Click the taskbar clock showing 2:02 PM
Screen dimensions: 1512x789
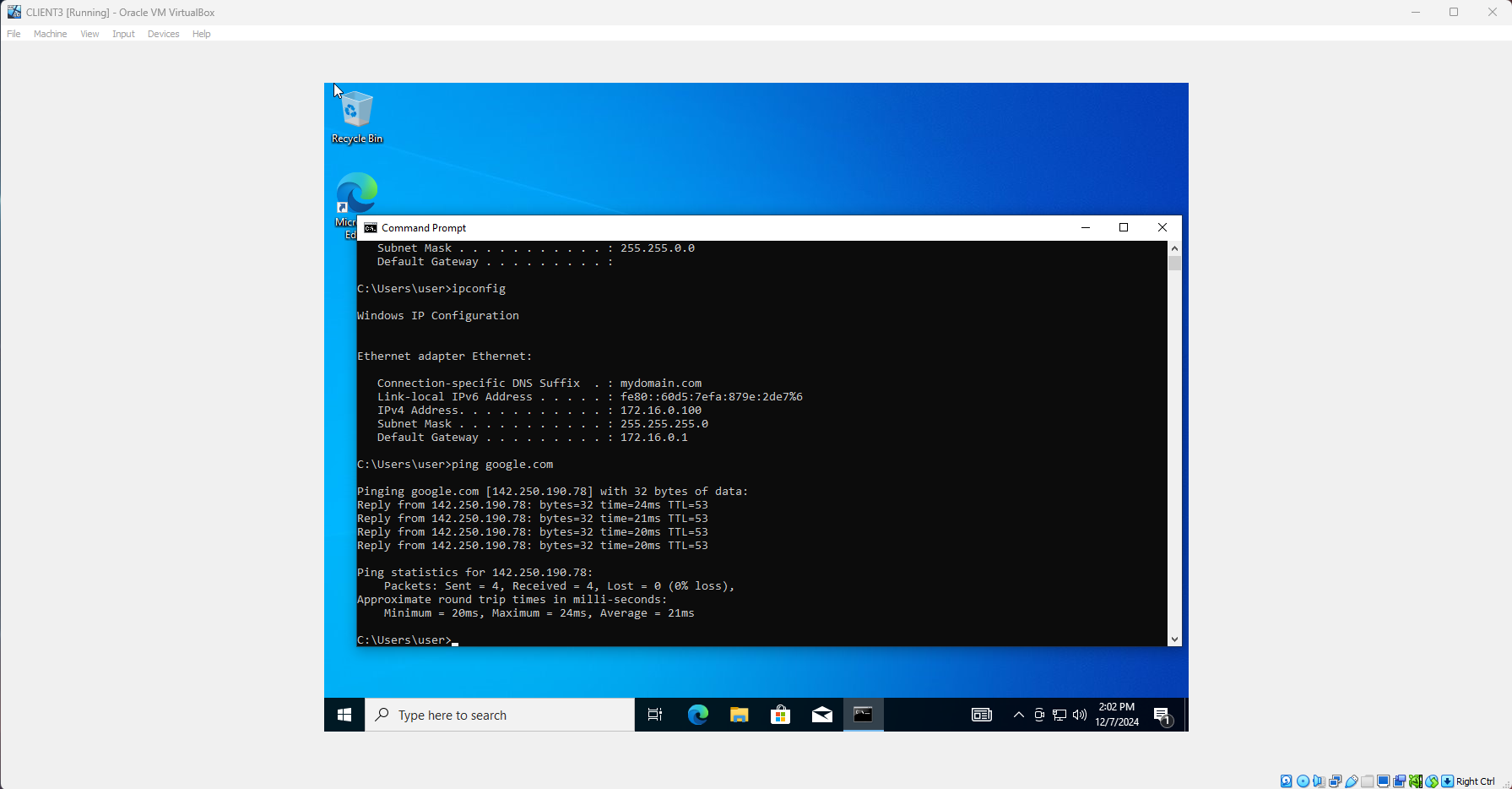(1117, 715)
